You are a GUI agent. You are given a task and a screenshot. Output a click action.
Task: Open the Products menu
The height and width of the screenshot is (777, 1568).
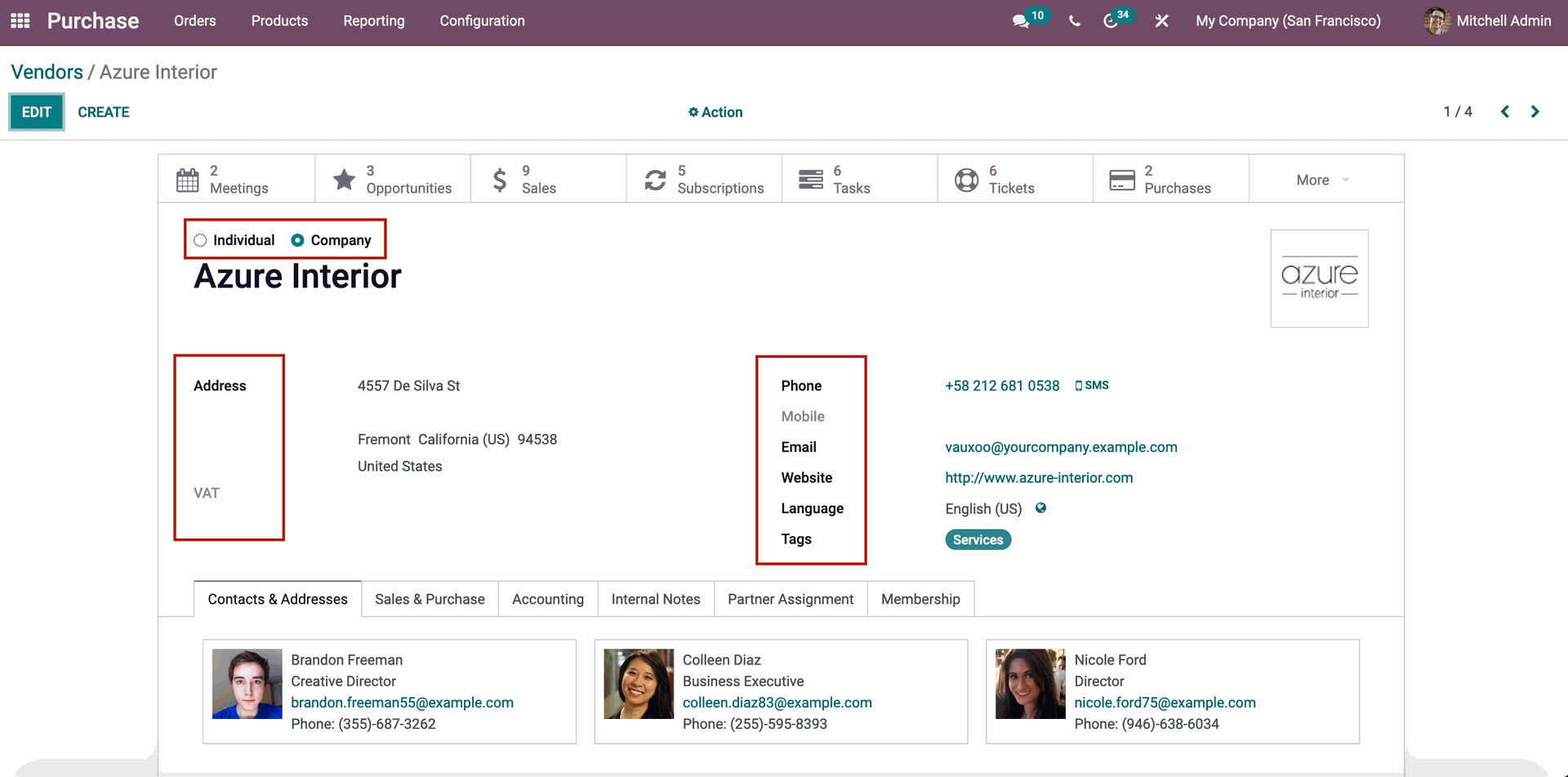[279, 21]
